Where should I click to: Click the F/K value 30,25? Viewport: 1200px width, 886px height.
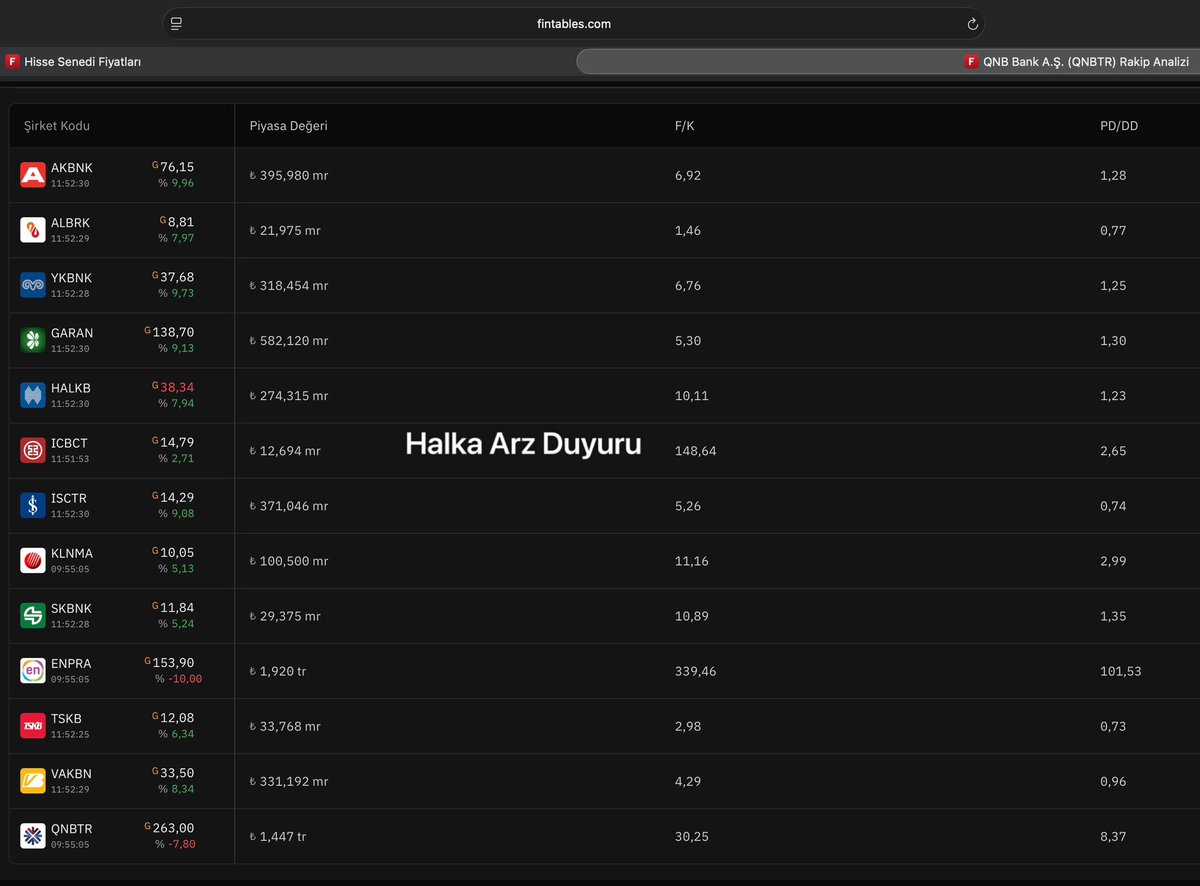692,836
